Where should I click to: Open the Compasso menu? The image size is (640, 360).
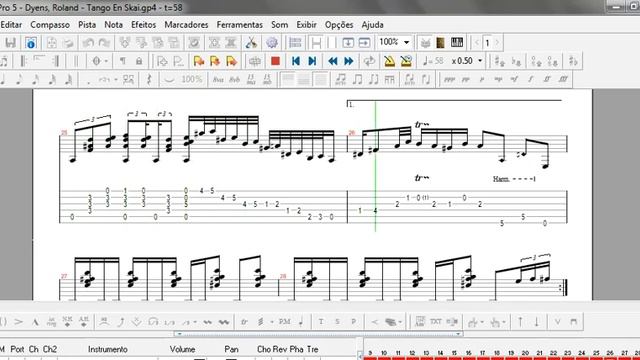pos(50,25)
